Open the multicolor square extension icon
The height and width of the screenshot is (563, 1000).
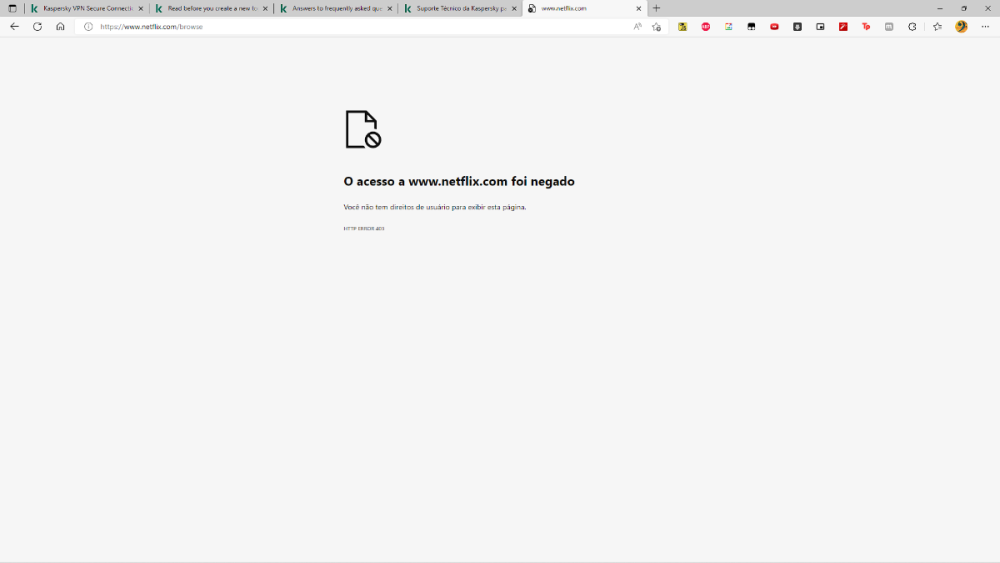point(728,27)
